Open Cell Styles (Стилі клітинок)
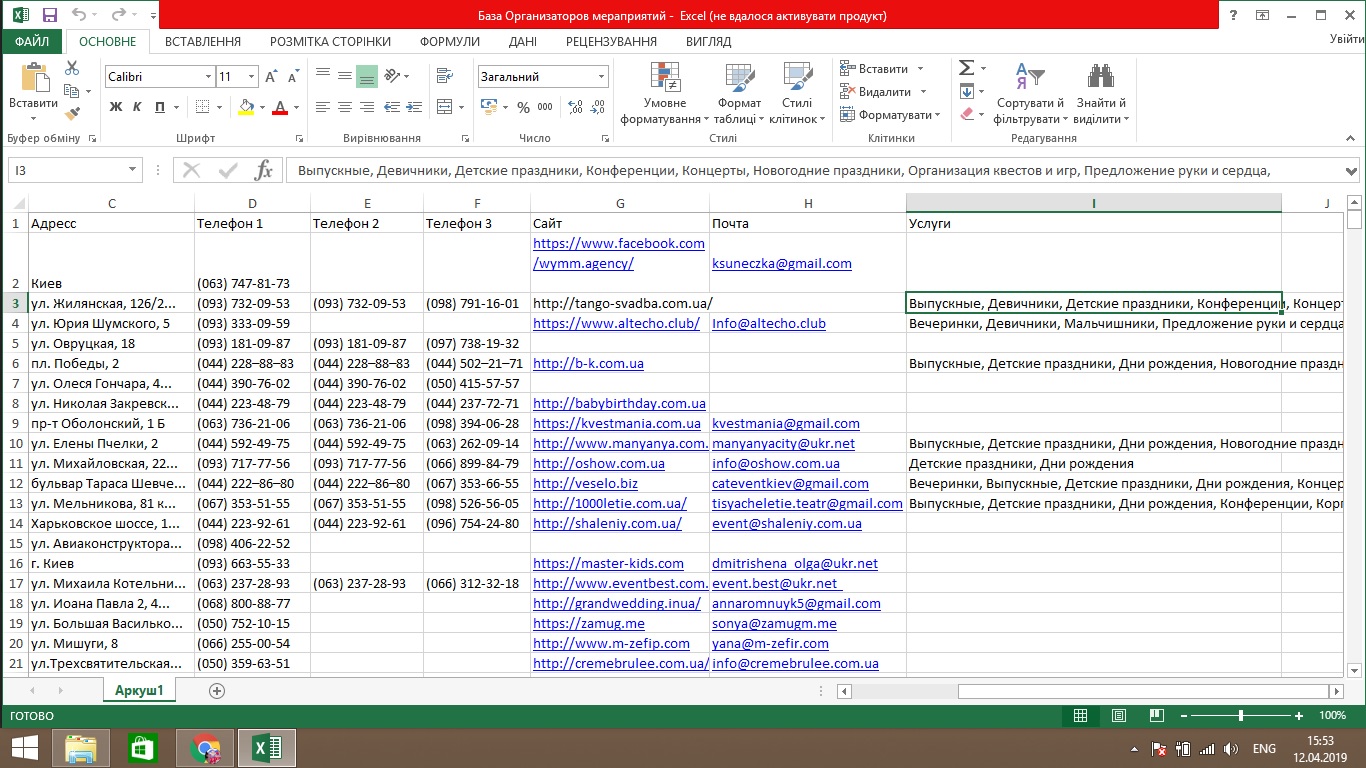 coord(797,93)
